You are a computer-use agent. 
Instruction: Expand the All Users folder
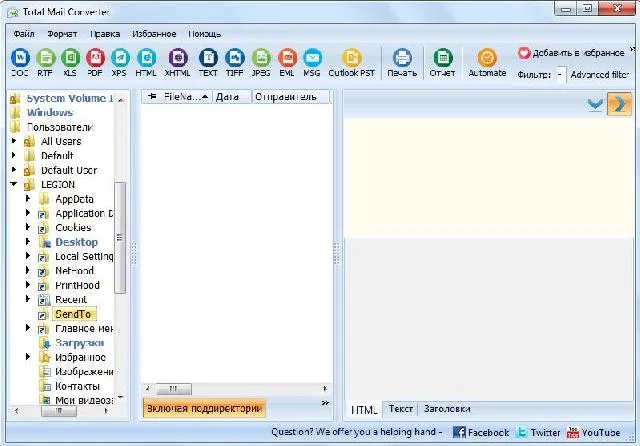coord(14,141)
